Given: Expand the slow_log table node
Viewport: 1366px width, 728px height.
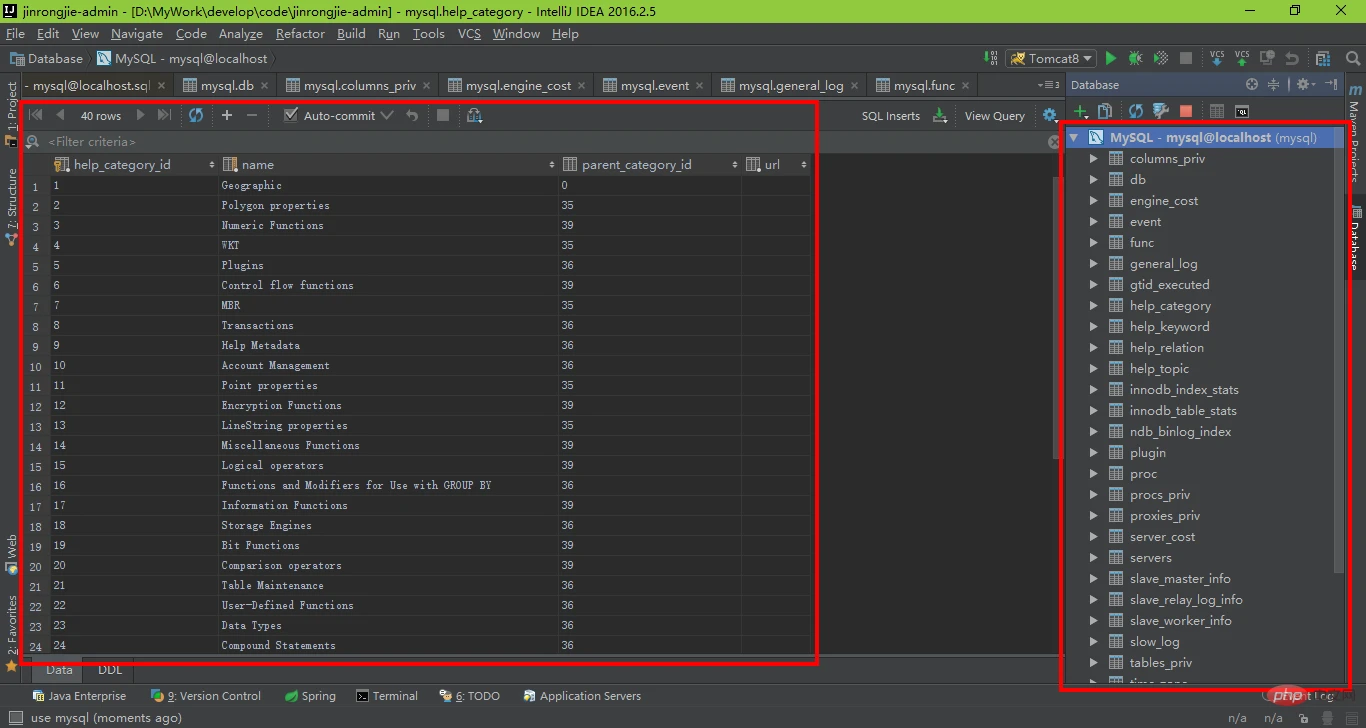Looking at the screenshot, I should tap(1093, 642).
